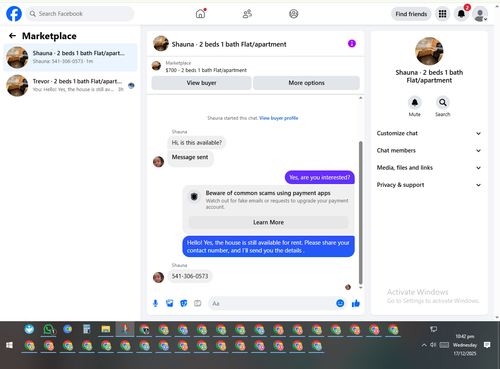Open the Notifications bell
The image size is (500, 369).
tap(461, 14)
